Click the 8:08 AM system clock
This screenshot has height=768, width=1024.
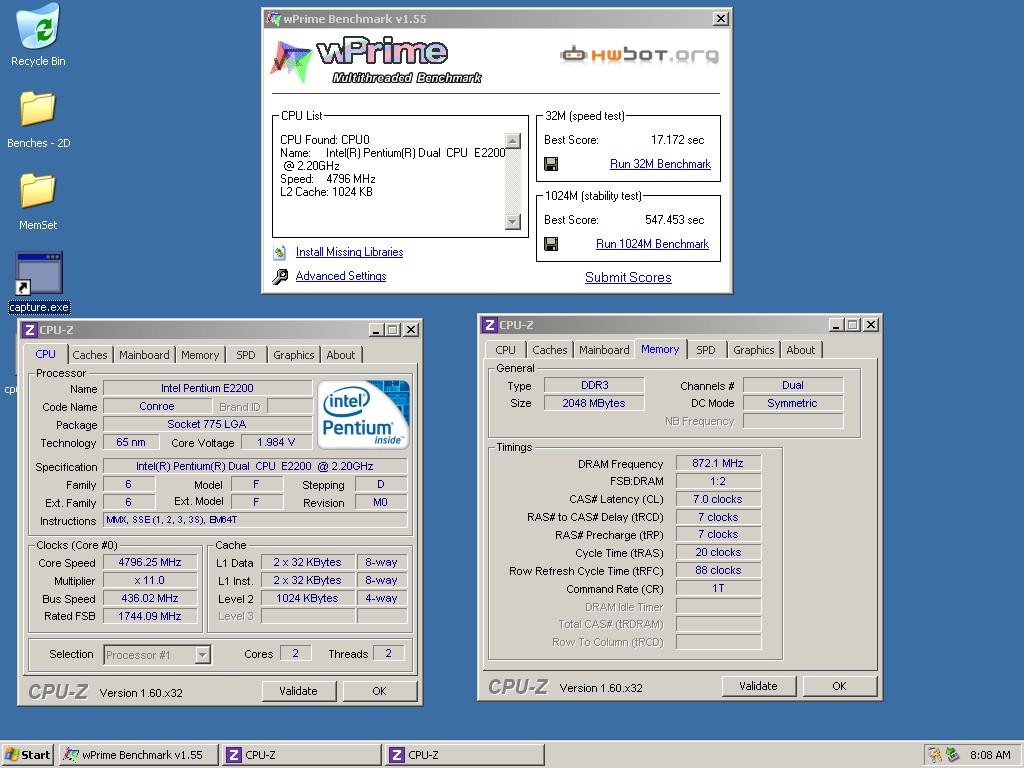[990, 755]
